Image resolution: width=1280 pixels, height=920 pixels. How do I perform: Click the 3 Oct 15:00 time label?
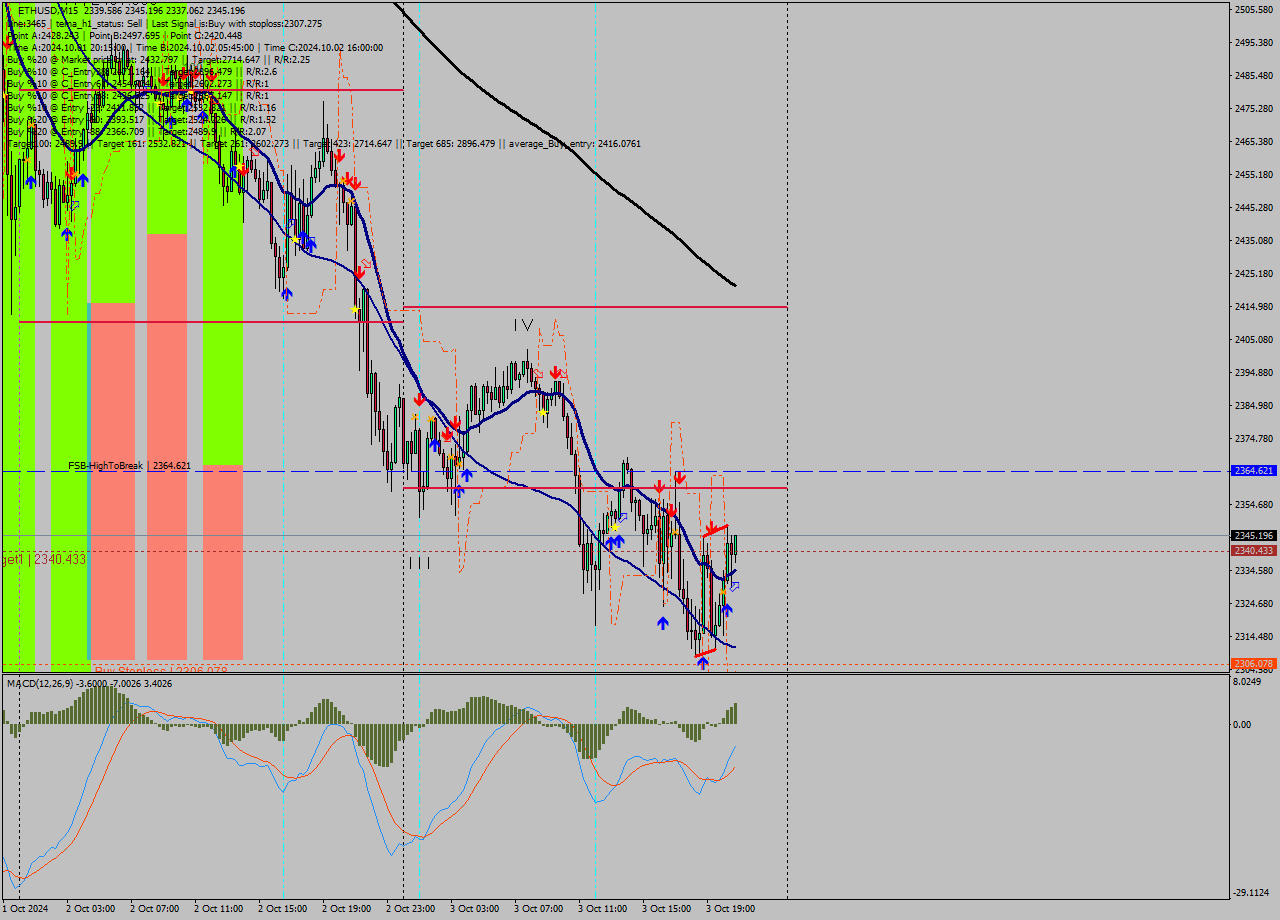(x=667, y=909)
